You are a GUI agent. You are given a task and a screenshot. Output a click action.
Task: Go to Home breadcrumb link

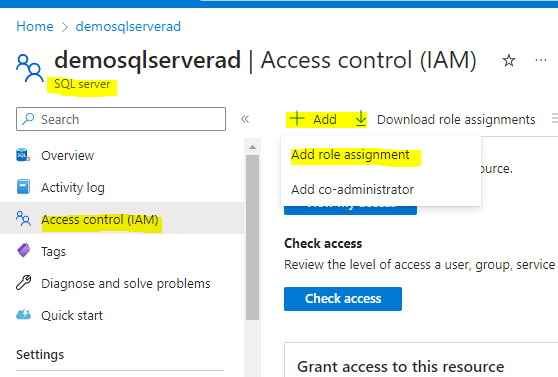(35, 26)
